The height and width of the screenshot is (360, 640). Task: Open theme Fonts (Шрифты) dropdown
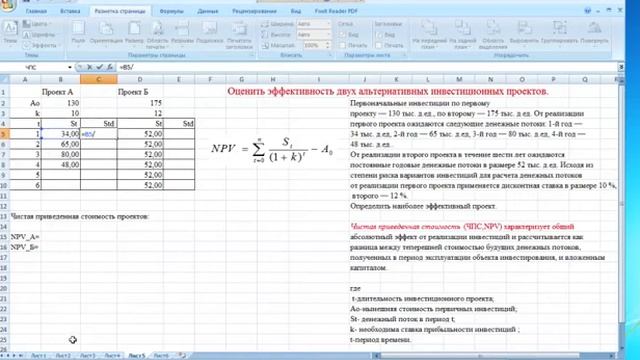click(x=39, y=35)
